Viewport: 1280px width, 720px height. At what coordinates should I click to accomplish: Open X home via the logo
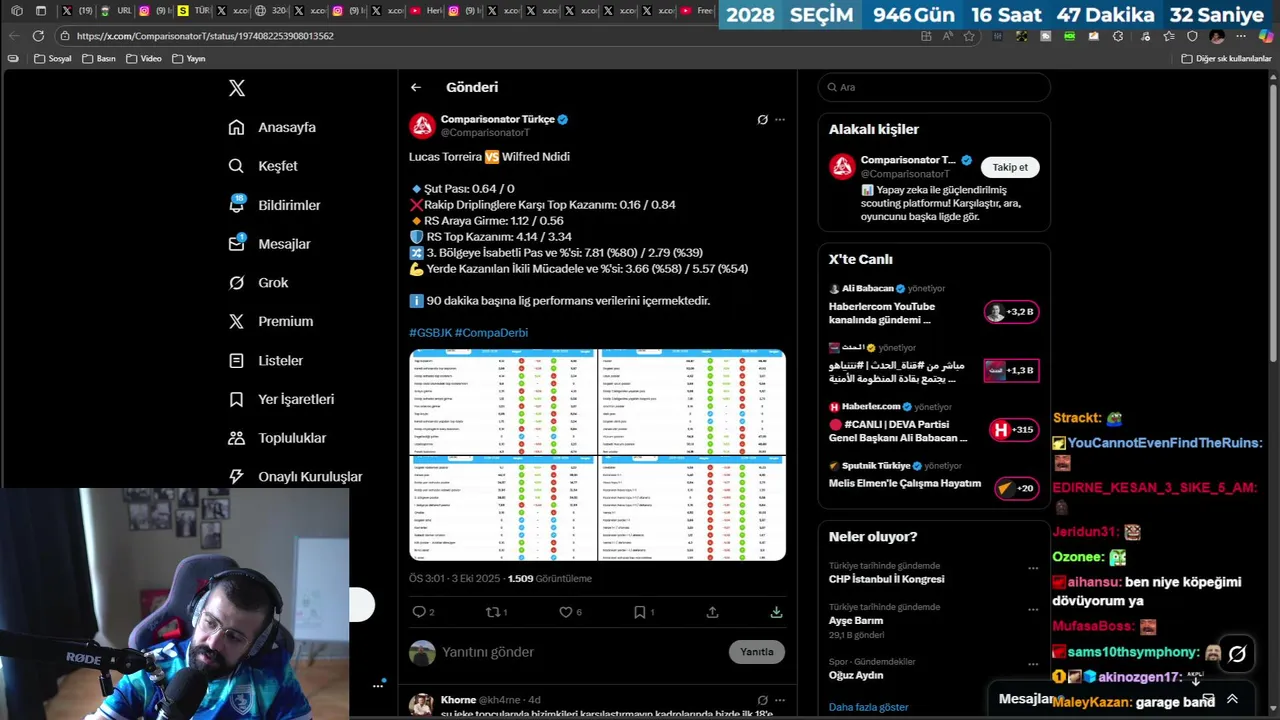tap(237, 88)
